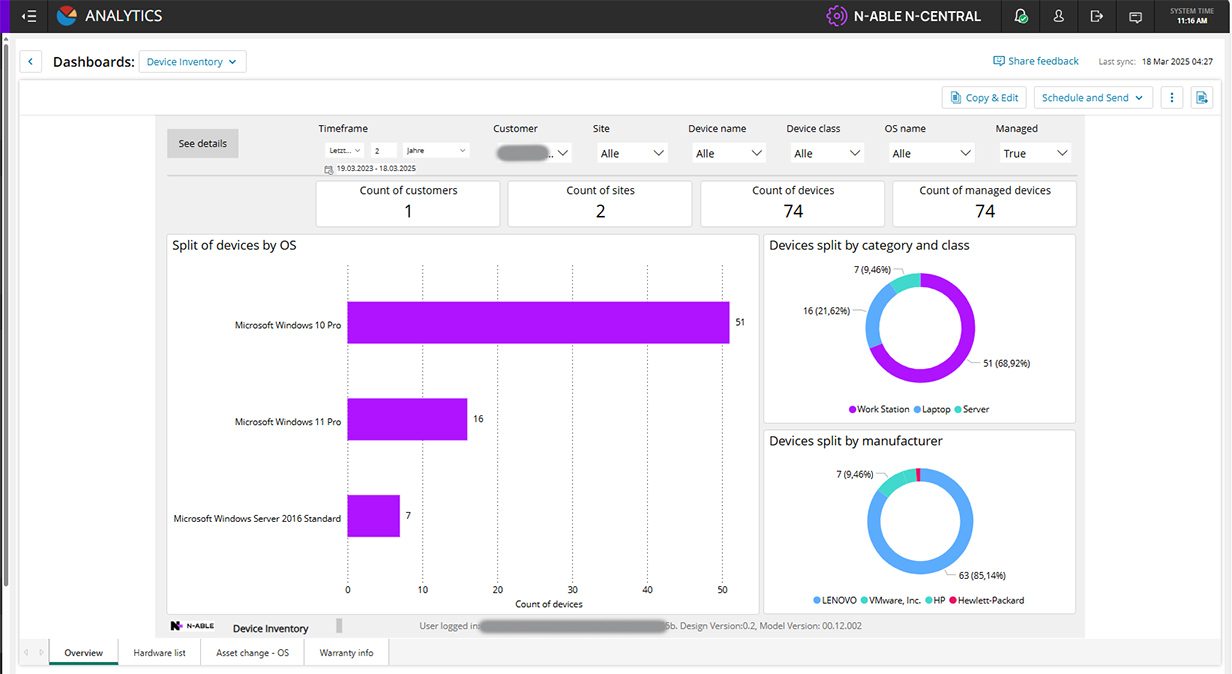Click the Microsoft Windows 11 Pro bar

pos(407,420)
